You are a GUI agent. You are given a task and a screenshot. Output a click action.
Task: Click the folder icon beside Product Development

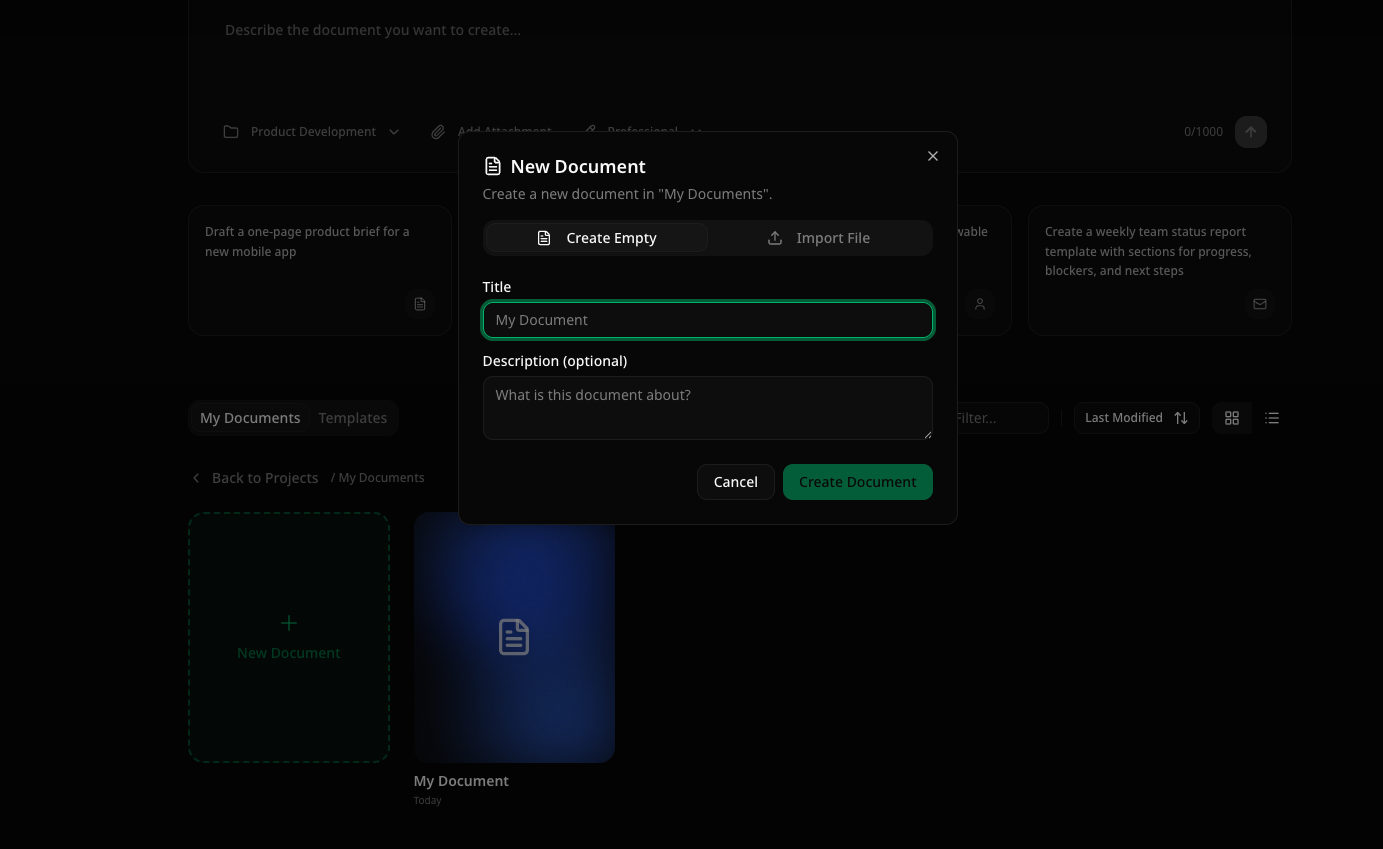[231, 131]
